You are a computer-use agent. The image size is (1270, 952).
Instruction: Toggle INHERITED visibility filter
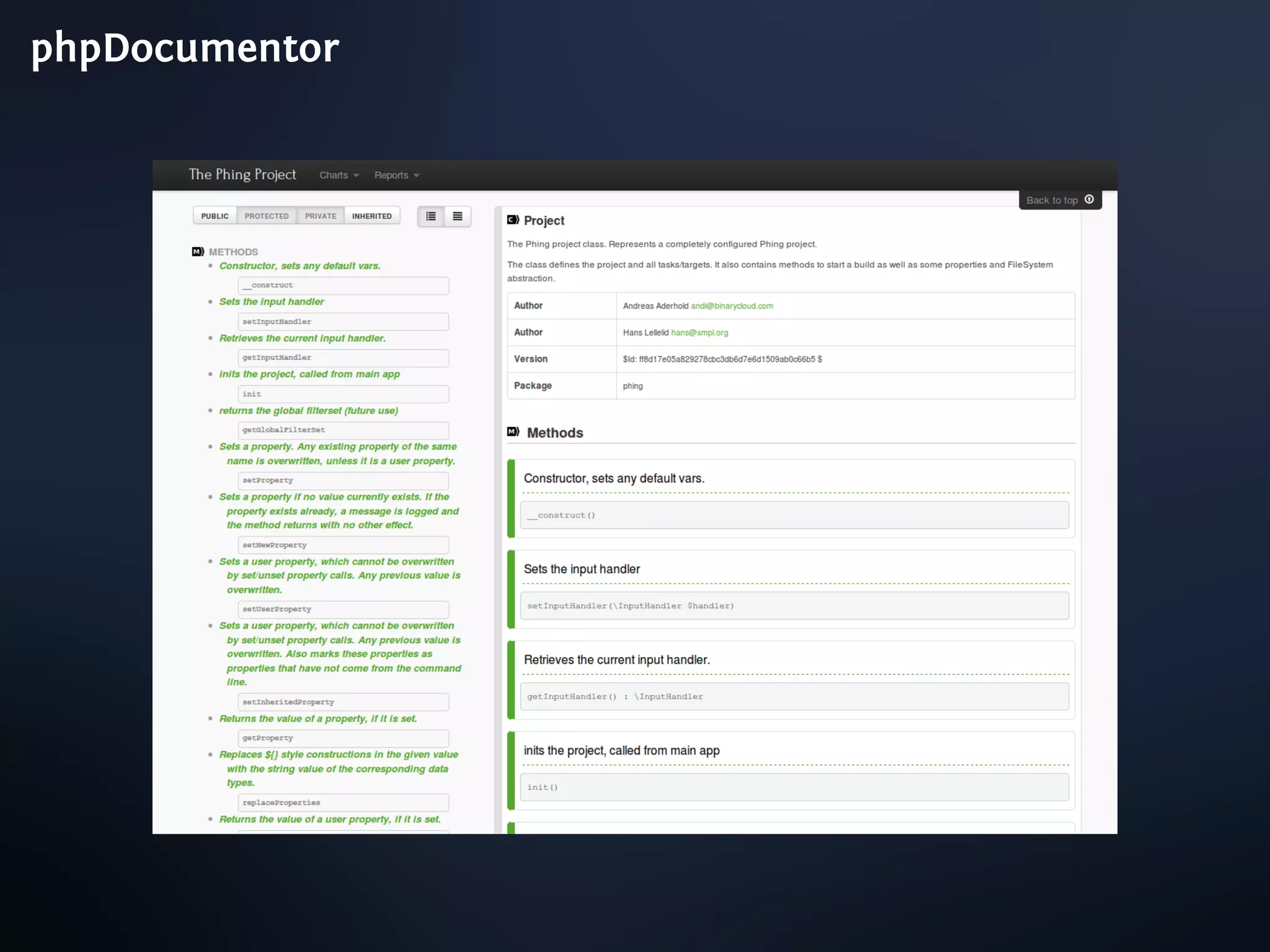tap(372, 216)
